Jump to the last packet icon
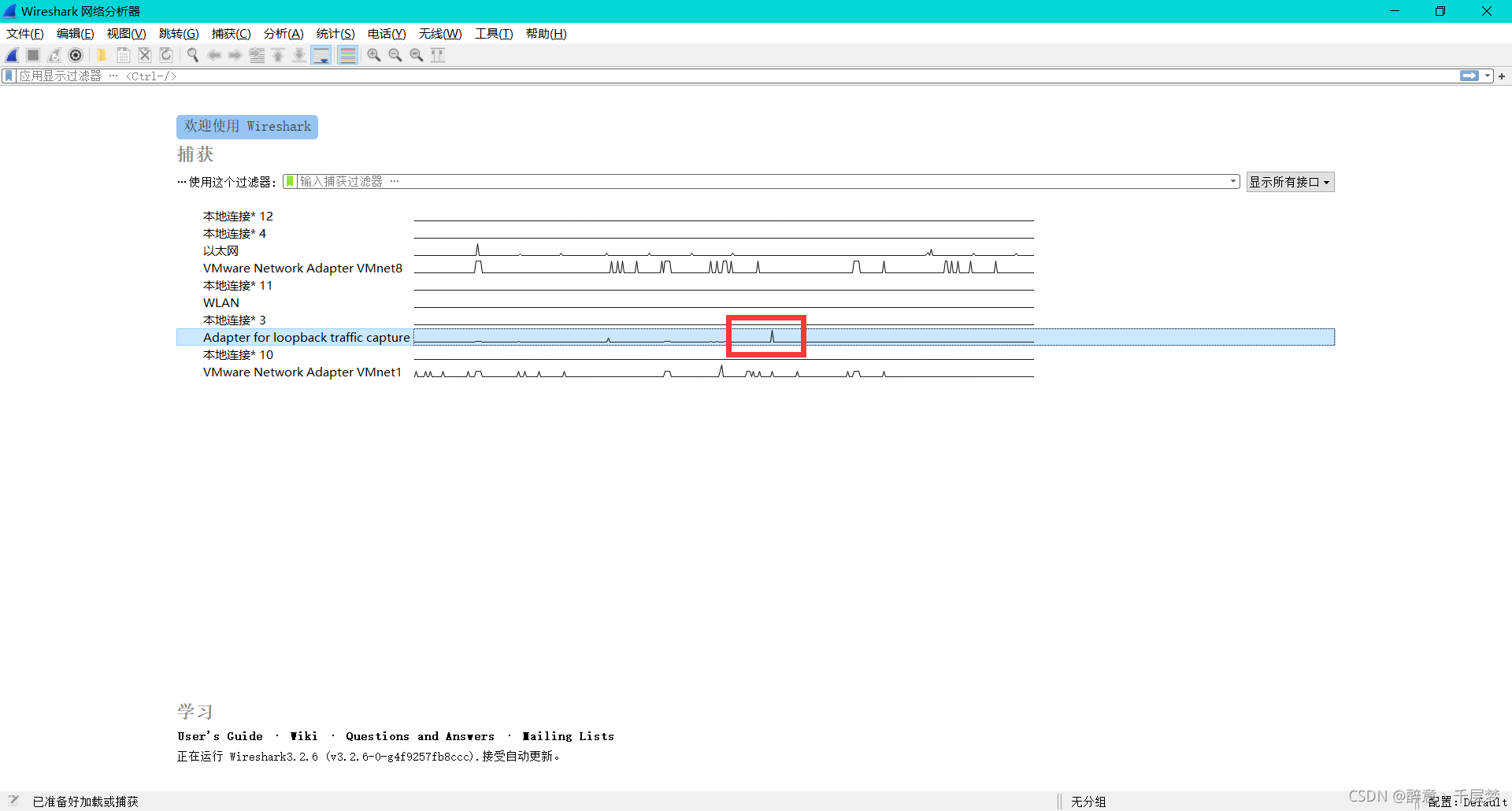 pyautogui.click(x=299, y=55)
